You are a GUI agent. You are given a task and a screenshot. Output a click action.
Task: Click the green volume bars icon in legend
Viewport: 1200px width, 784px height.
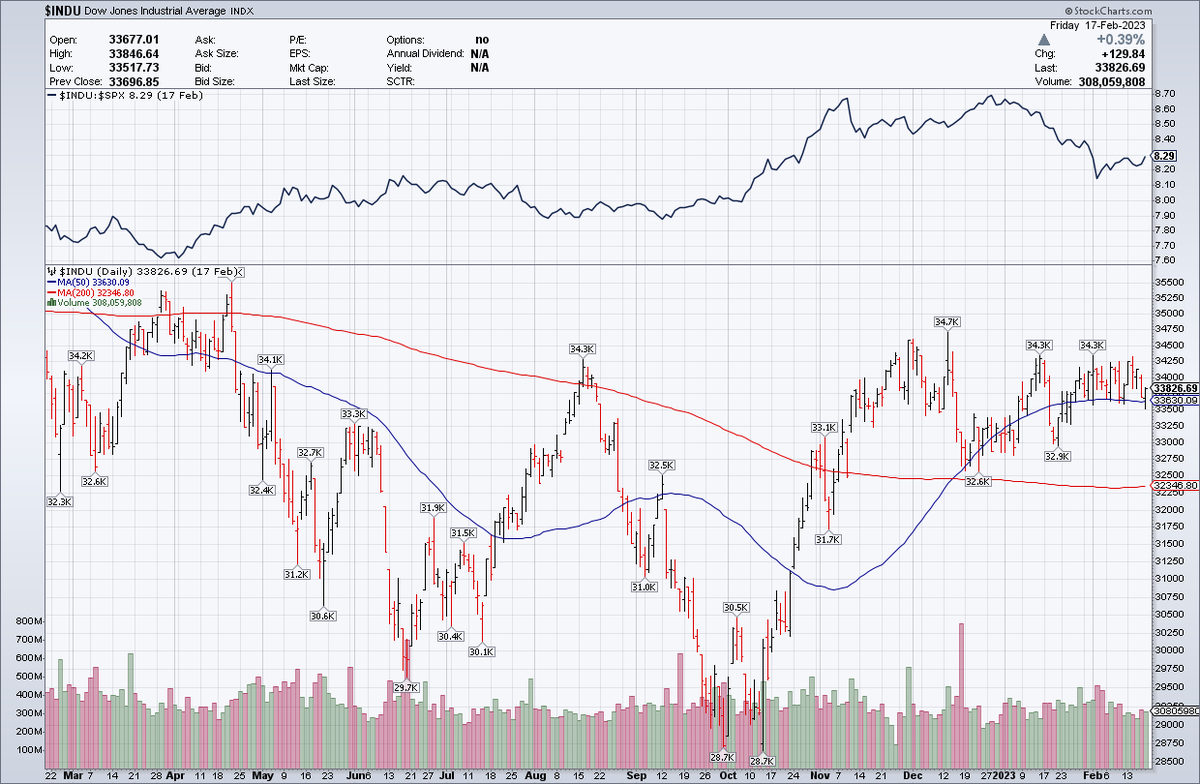pyautogui.click(x=52, y=302)
